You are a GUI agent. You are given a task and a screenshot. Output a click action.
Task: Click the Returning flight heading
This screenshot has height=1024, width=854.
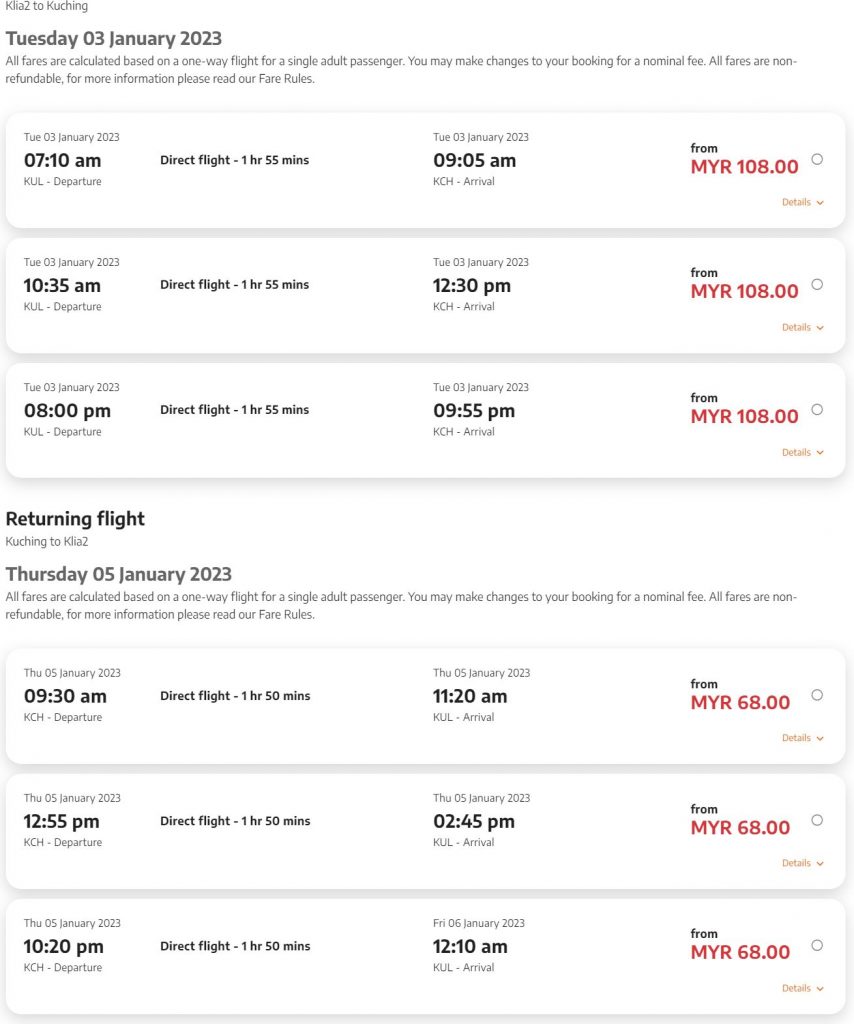click(75, 519)
